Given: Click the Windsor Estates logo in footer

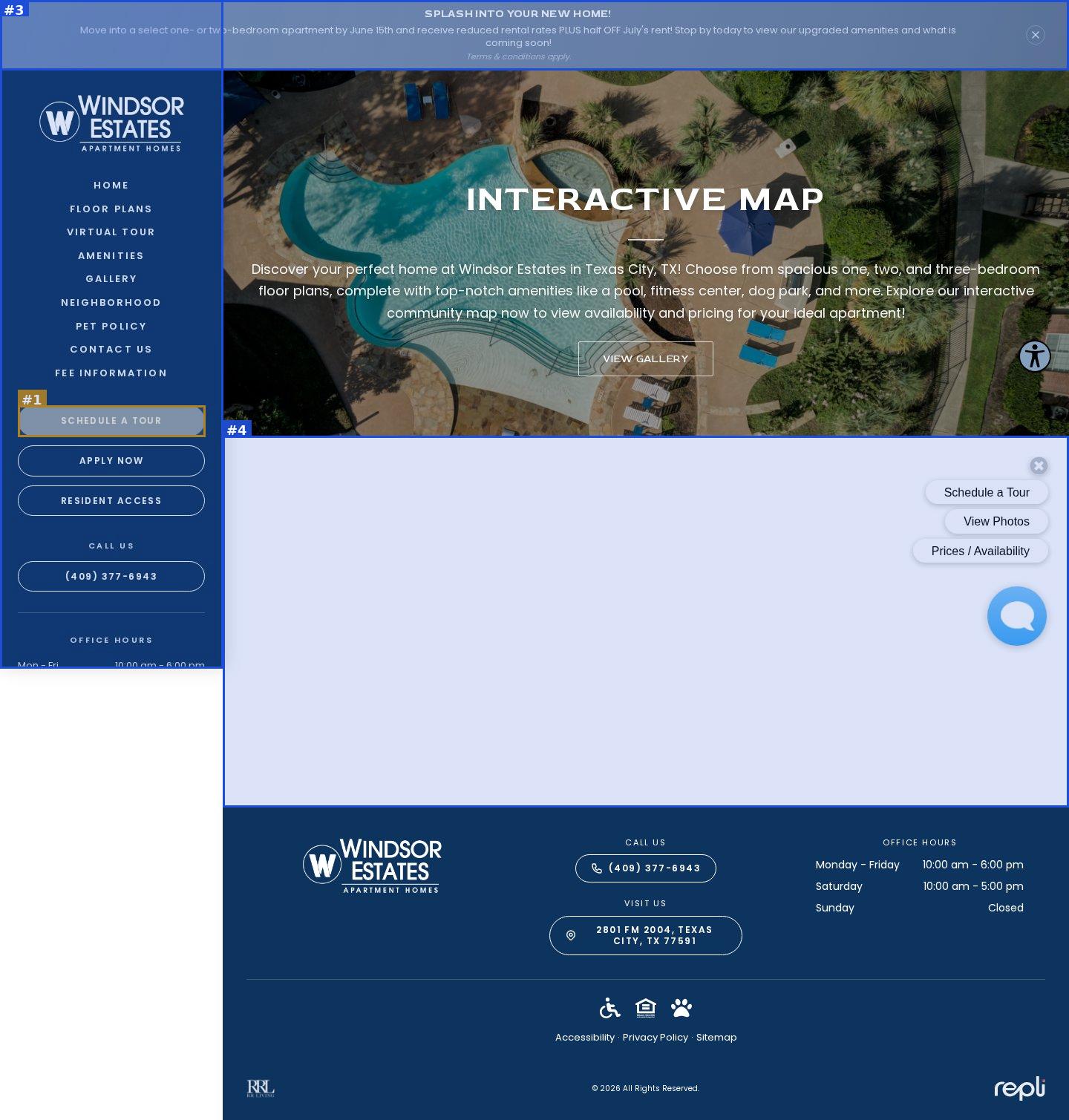Looking at the screenshot, I should [372, 865].
